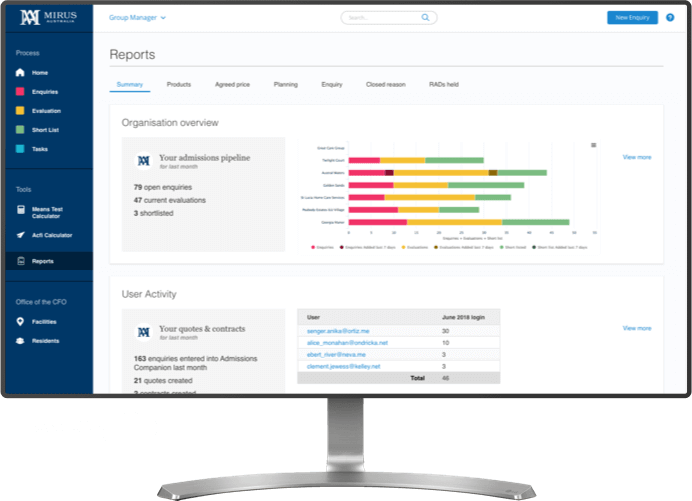
Task: Click the Reports sidebar icon
Action: pyautogui.click(x=21, y=261)
